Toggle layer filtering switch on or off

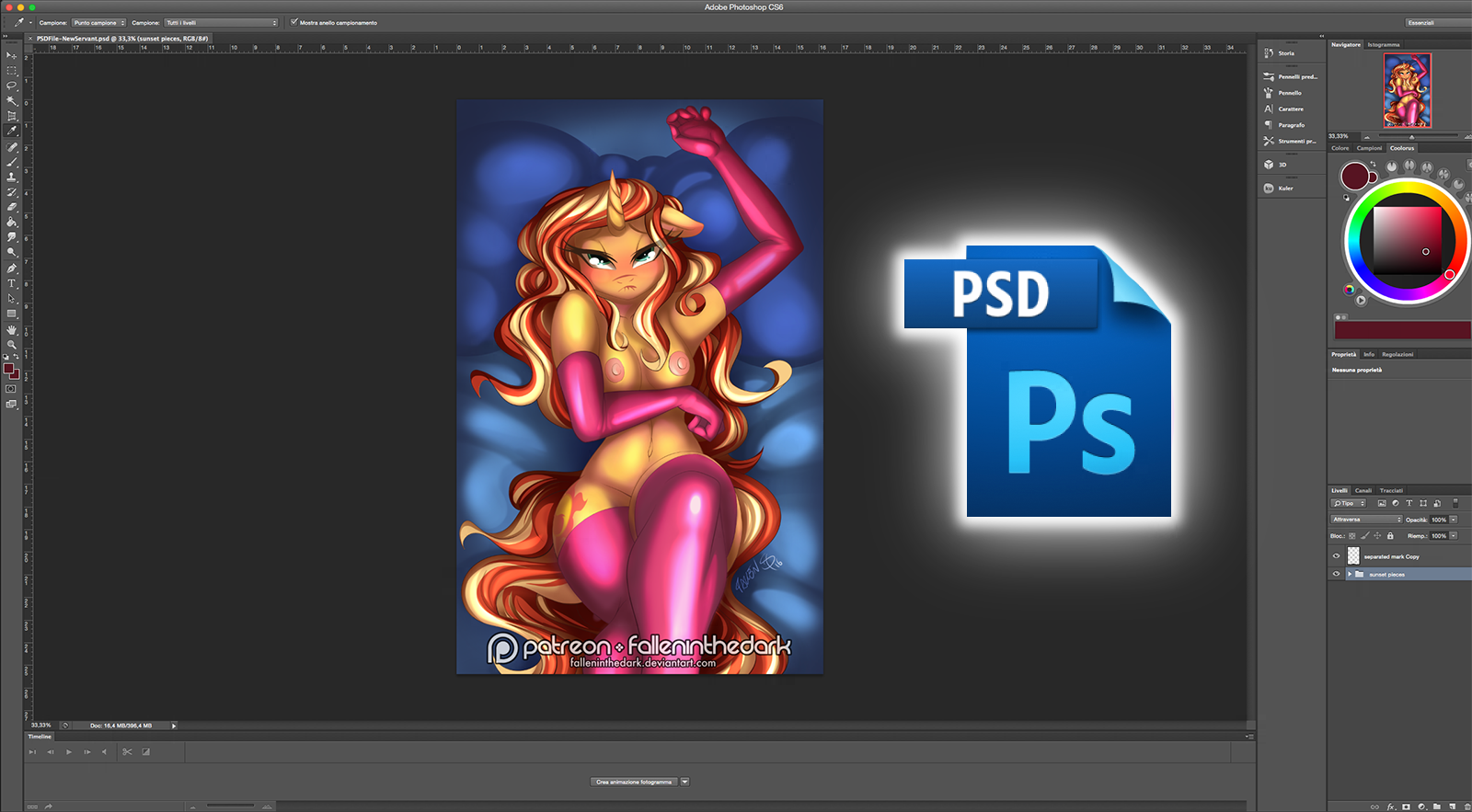click(x=1455, y=503)
